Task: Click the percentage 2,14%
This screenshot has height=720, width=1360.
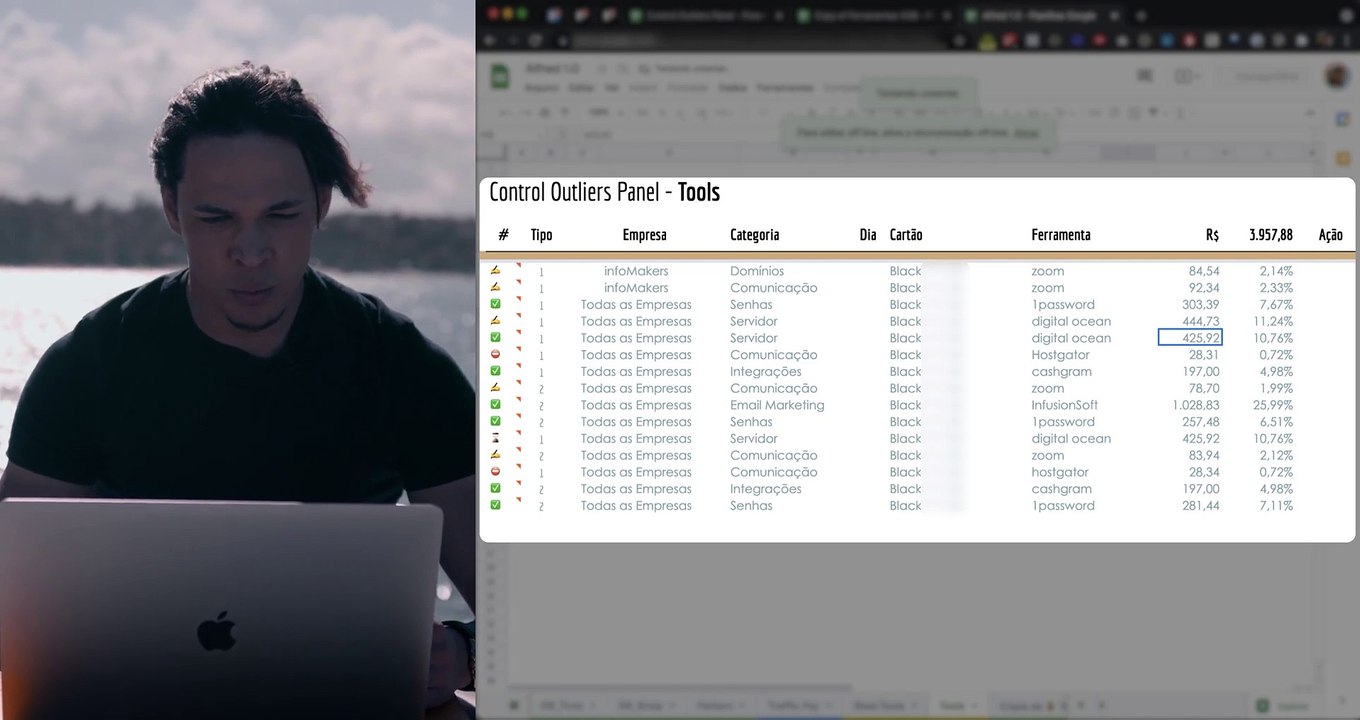Action: coord(1277,271)
